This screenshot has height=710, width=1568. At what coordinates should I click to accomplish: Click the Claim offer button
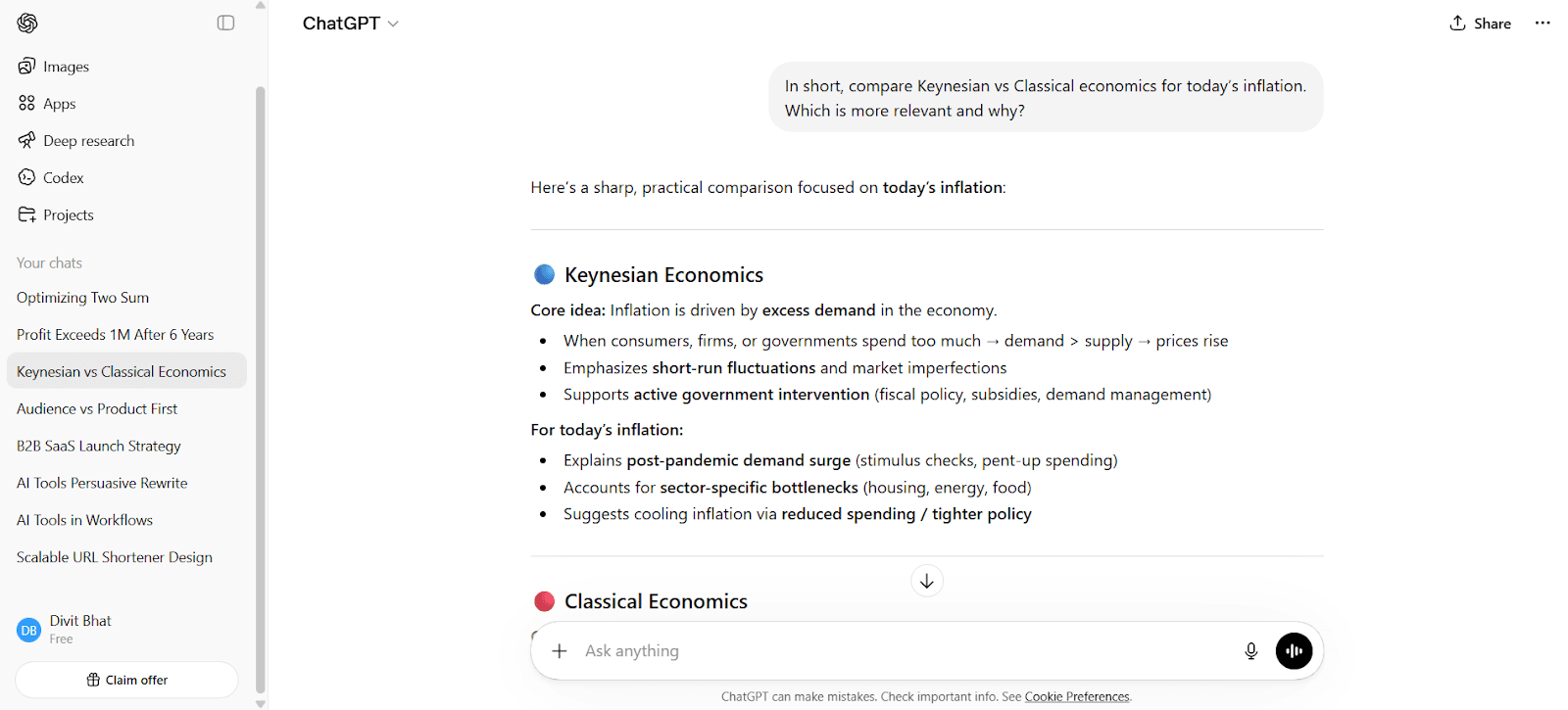pos(125,679)
